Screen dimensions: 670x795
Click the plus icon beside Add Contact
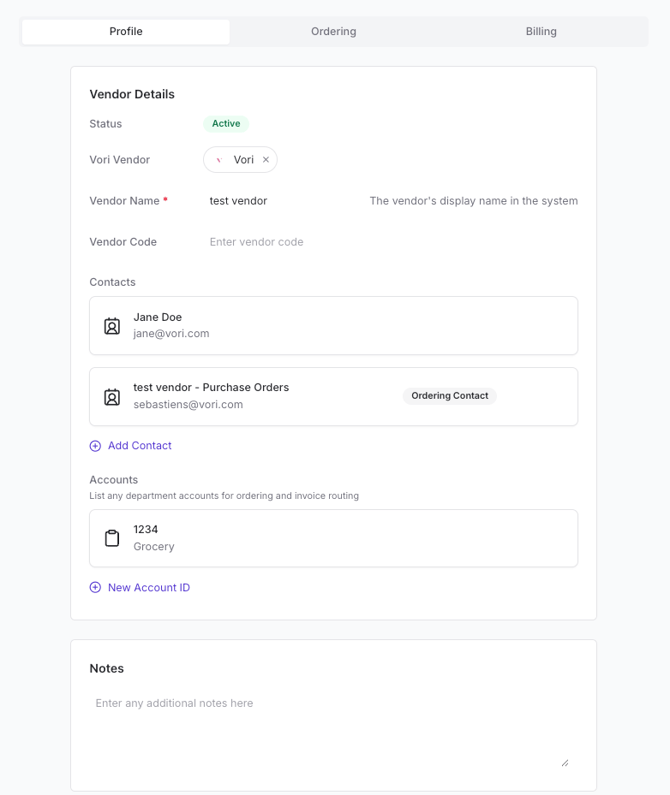[95, 446]
